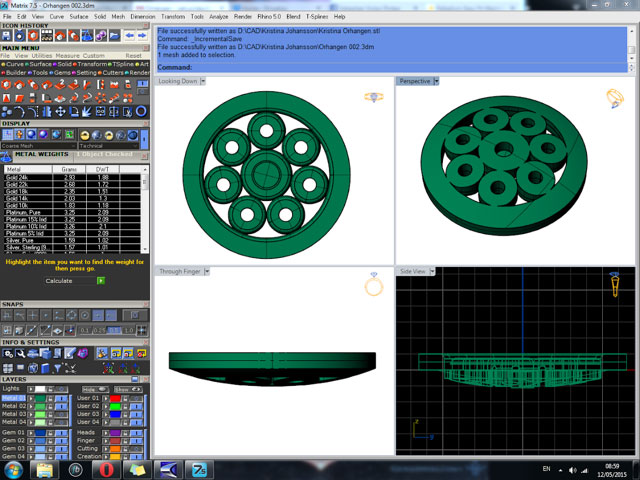Click the Hide button in Layers
Screen dimensions: 640x480
coord(90,388)
